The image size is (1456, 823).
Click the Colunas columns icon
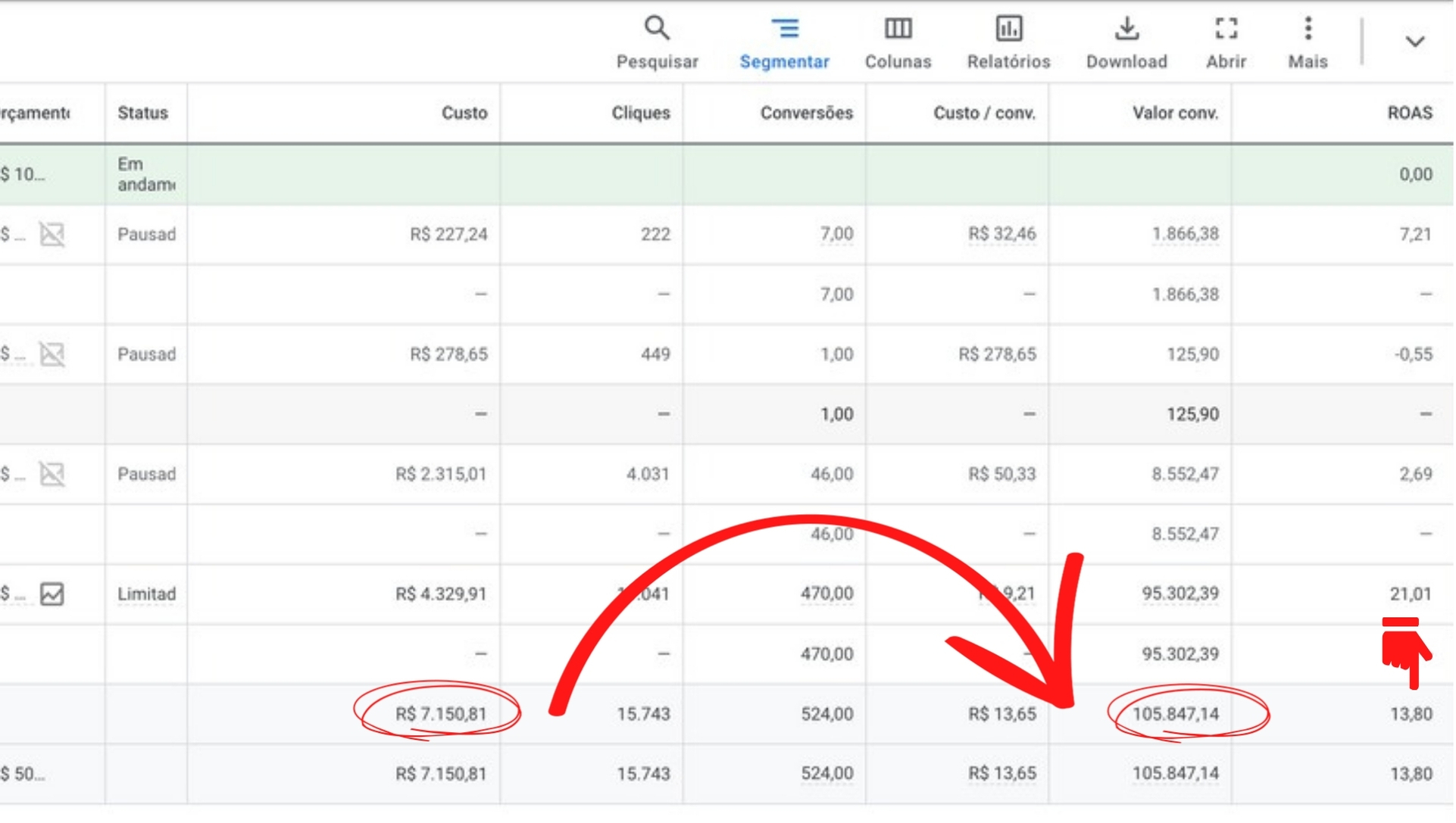[898, 29]
